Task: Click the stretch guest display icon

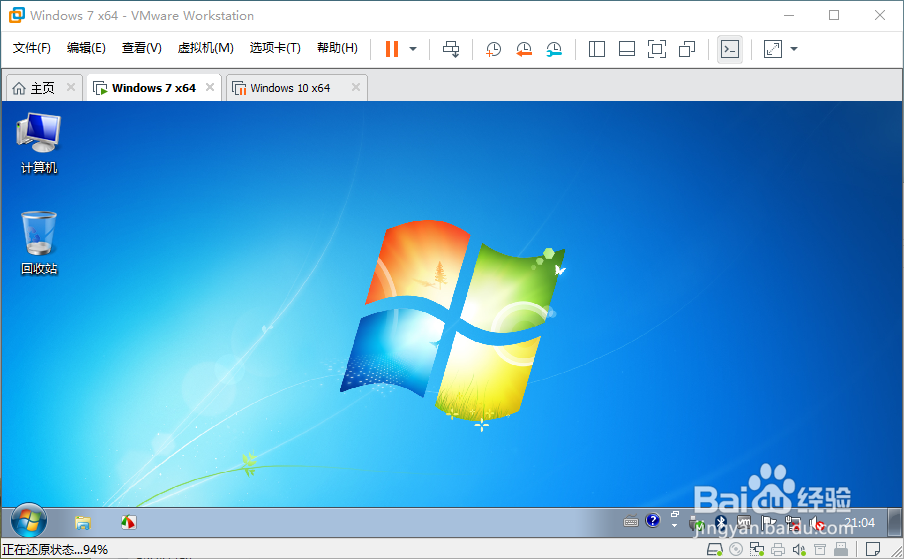Action: 773,49
